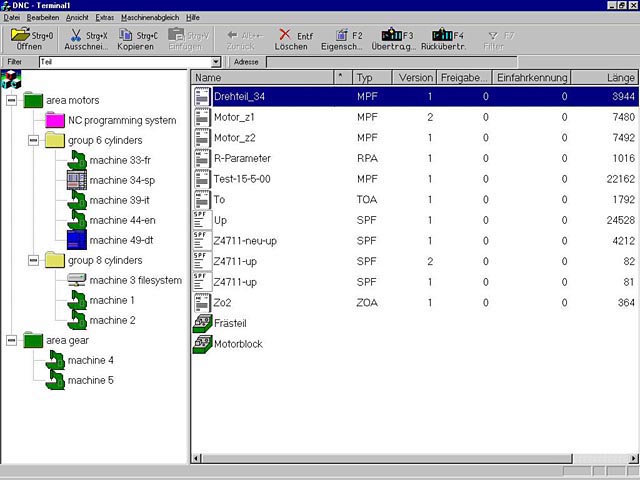Click the horizontal scrollbar left arrow
This screenshot has height=480, width=640.
(197, 458)
